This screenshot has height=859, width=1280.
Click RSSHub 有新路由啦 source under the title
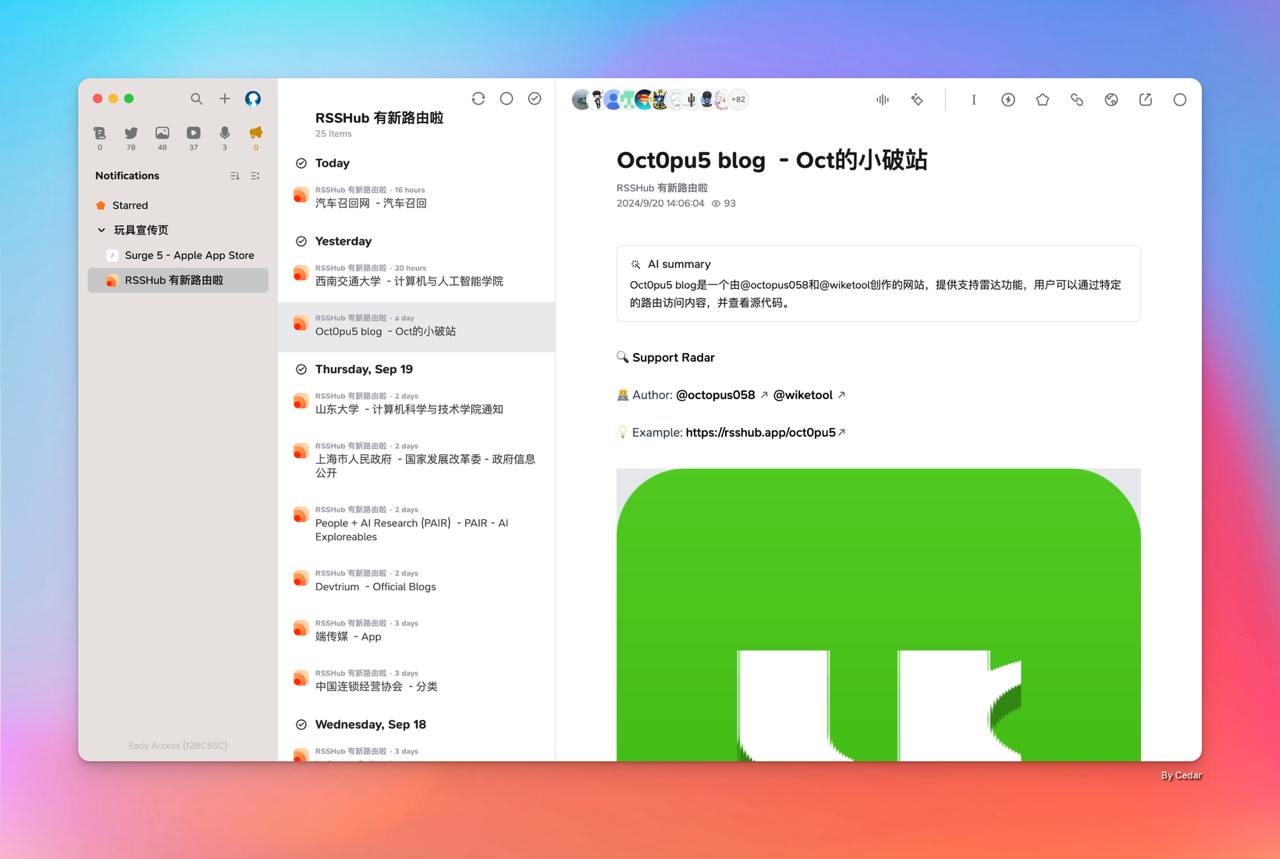pos(662,188)
